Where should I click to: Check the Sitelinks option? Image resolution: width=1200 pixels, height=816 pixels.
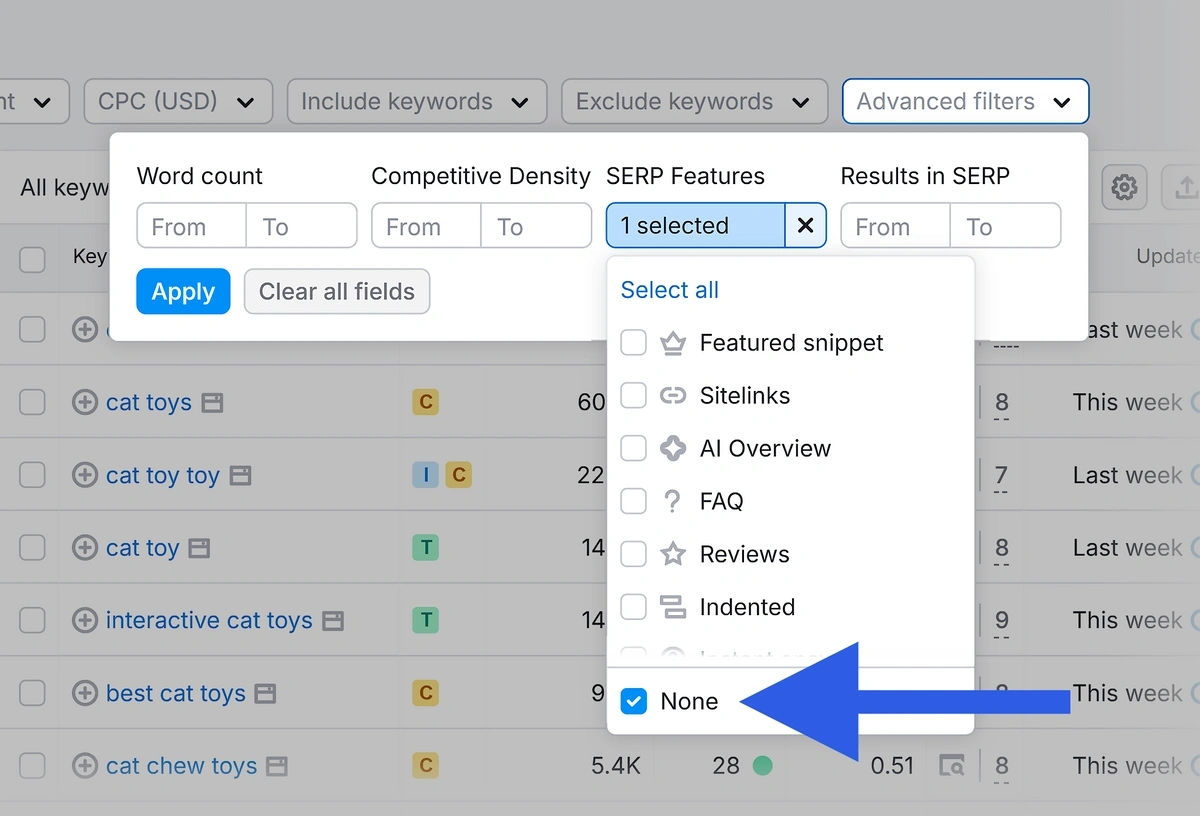click(x=634, y=396)
